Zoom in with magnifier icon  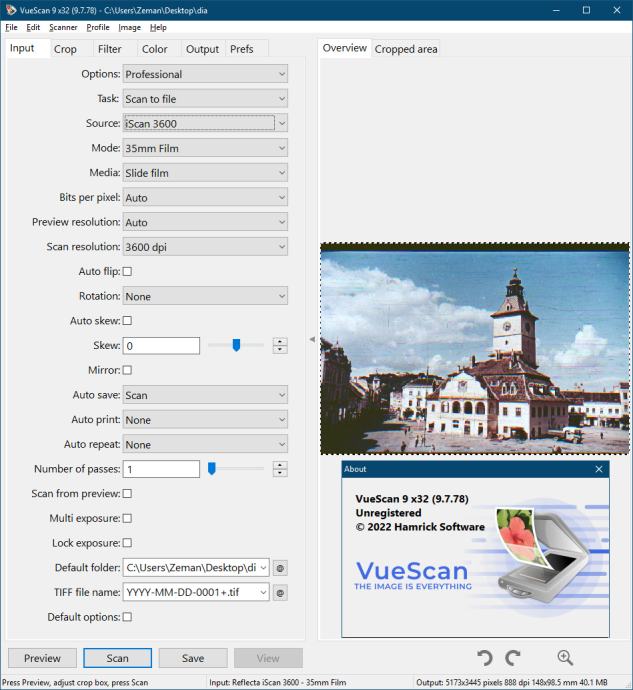click(x=565, y=657)
